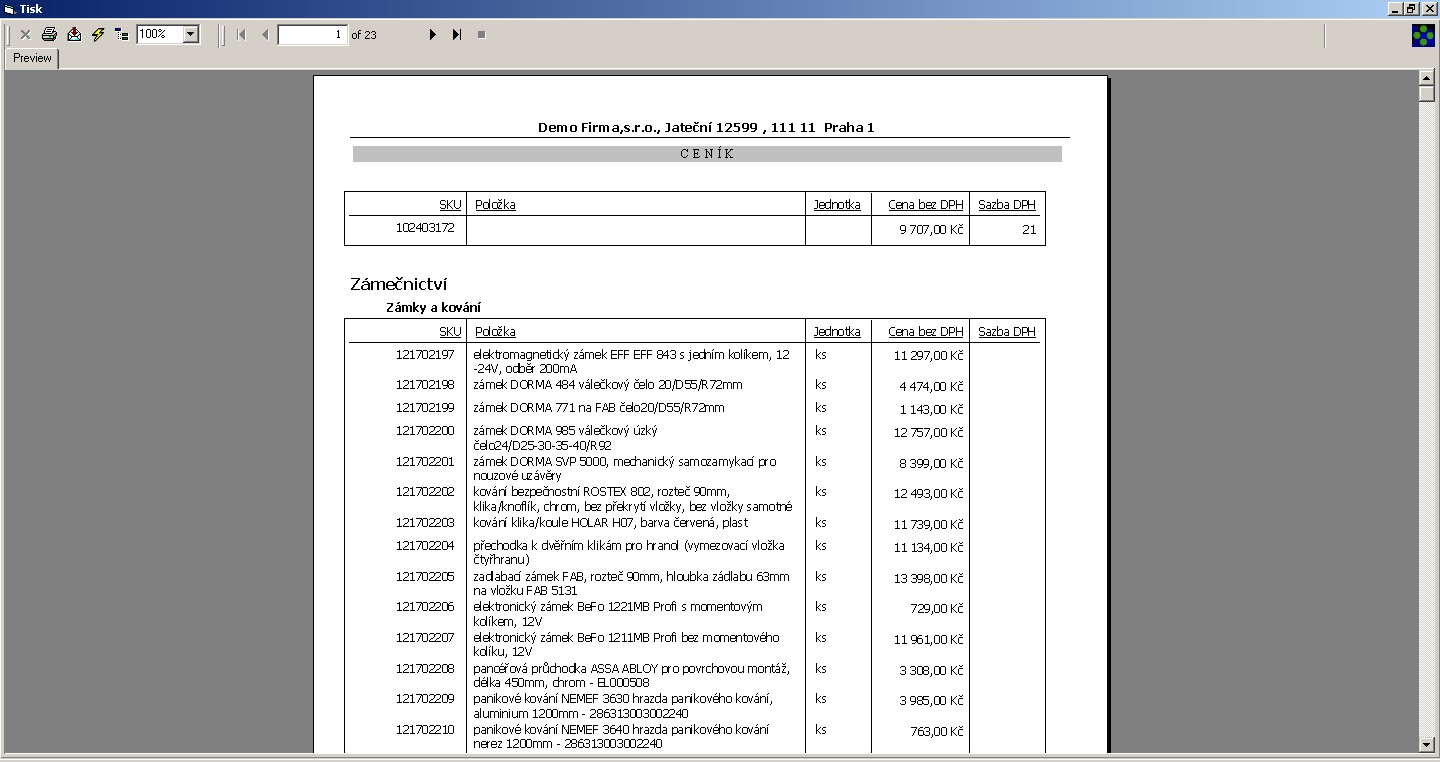1440x762 pixels.
Task: Click the Tisk window icon in title bar
Action: (x=9, y=9)
